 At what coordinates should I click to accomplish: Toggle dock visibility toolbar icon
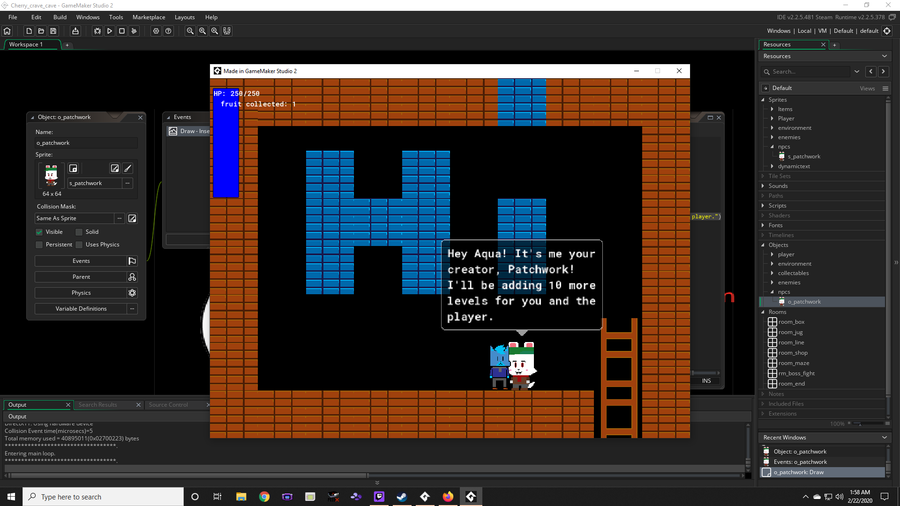point(227,31)
